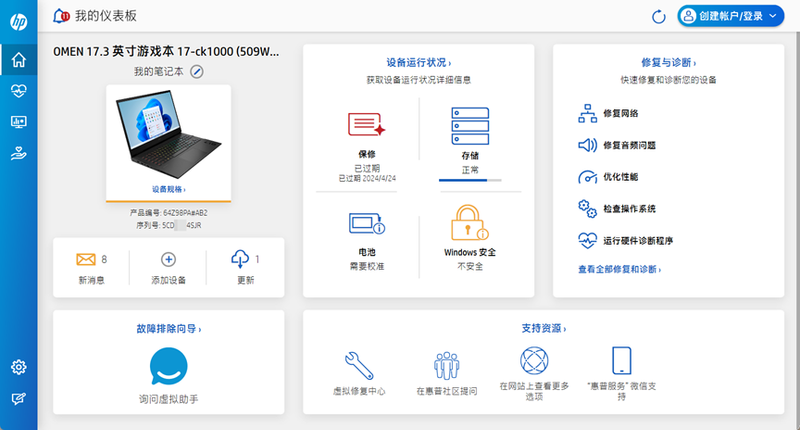
Task: Open the 设备运行状况 heading link
Action: 418,62
